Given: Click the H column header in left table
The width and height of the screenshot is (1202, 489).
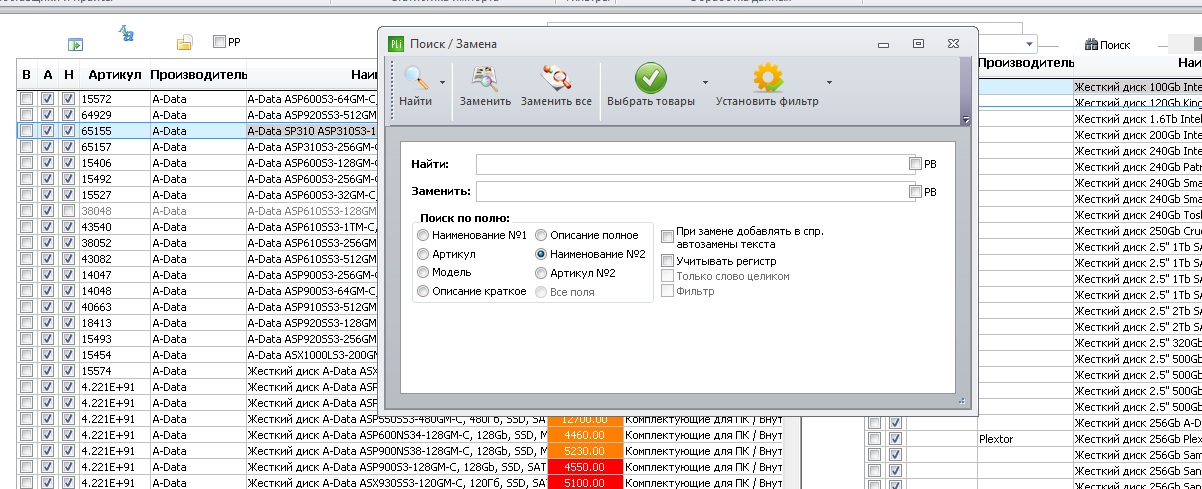Looking at the screenshot, I should click(68, 75).
